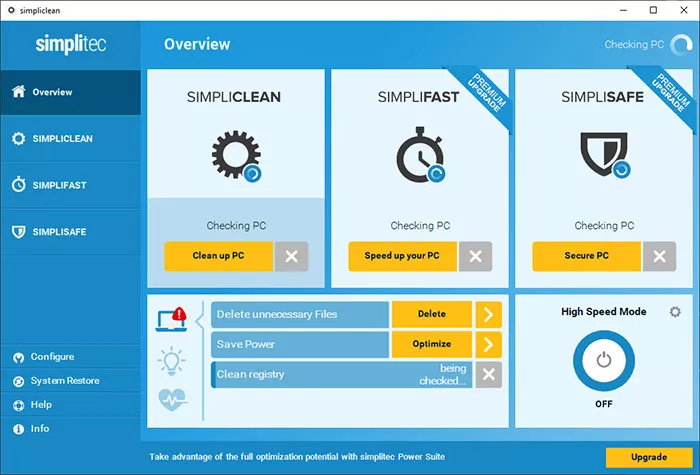The width and height of the screenshot is (700, 475).
Task: Select the lightbulb tips icon
Action: point(171,361)
